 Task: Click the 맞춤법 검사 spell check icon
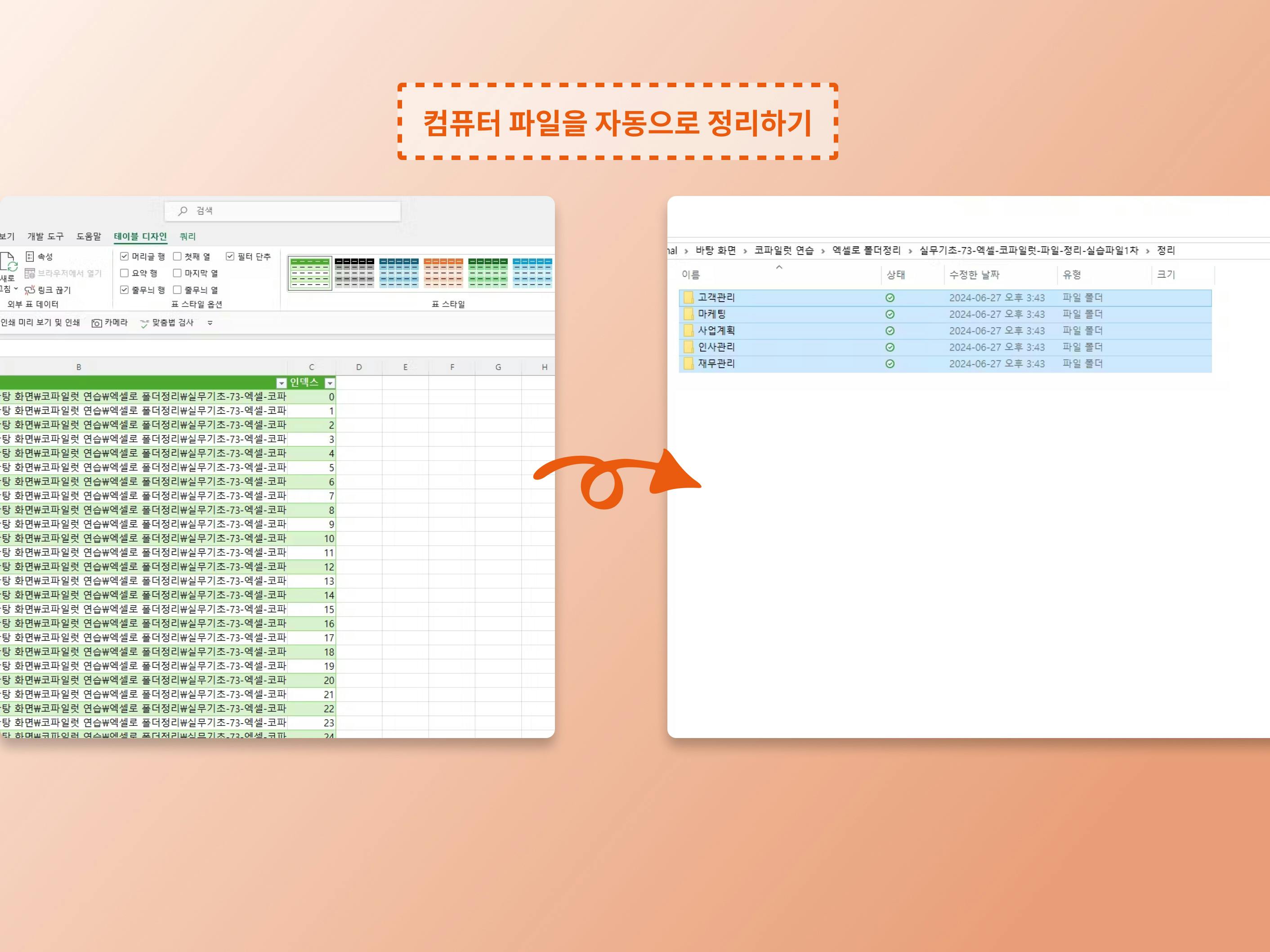[x=144, y=323]
